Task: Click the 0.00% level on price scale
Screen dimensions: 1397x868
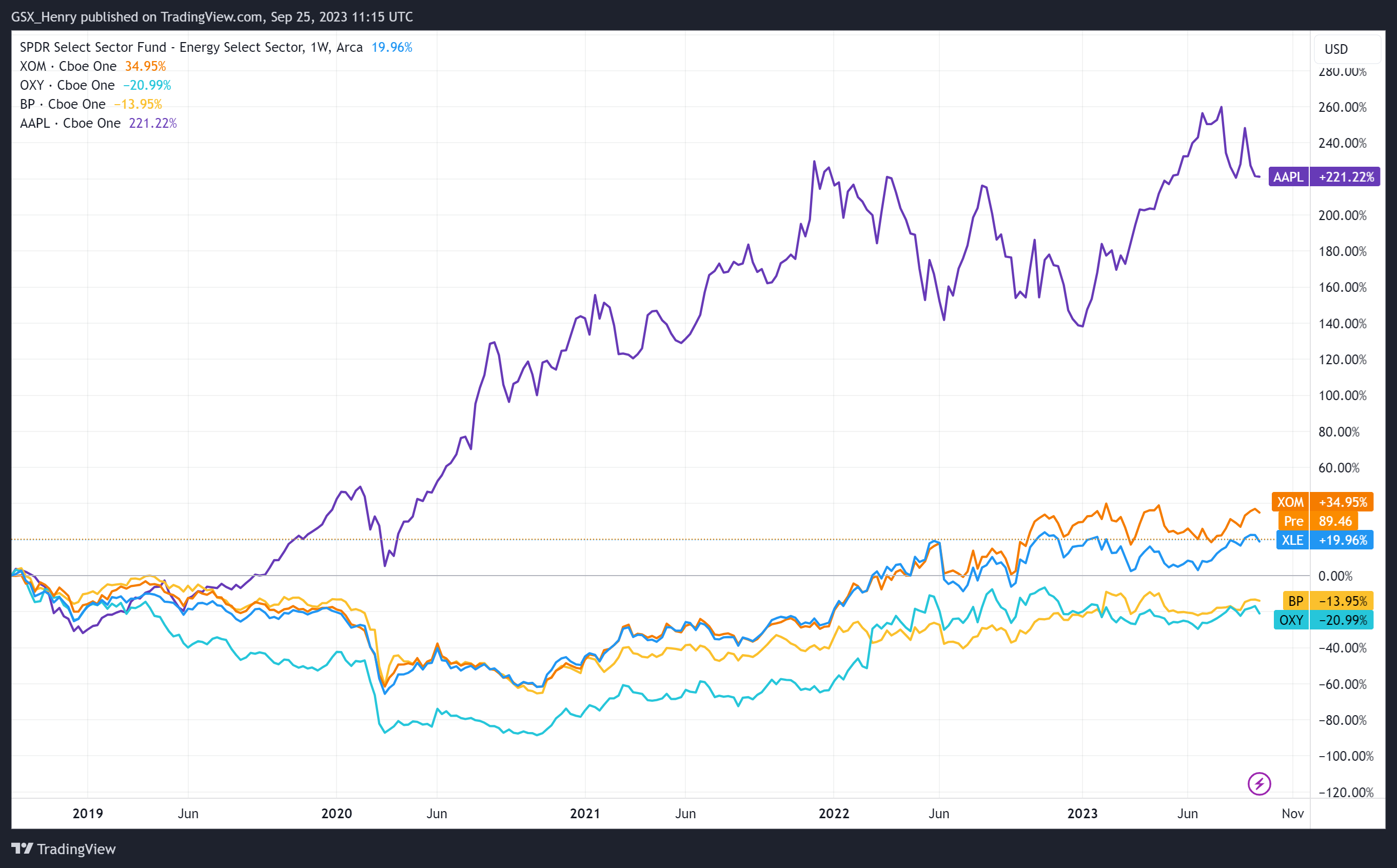Action: [x=1335, y=576]
